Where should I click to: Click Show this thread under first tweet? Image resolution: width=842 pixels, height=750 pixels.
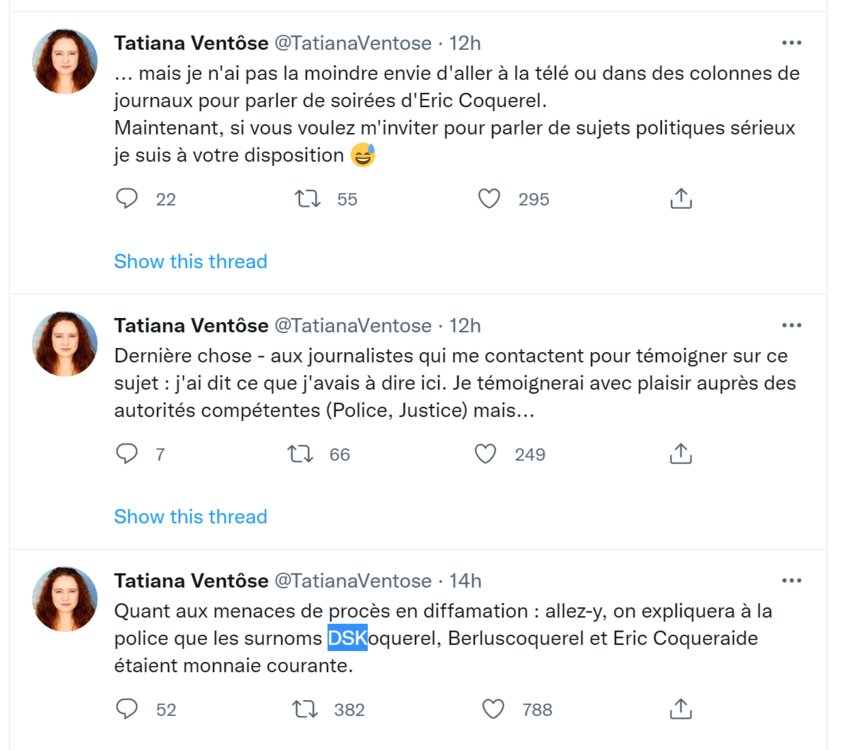[190, 261]
